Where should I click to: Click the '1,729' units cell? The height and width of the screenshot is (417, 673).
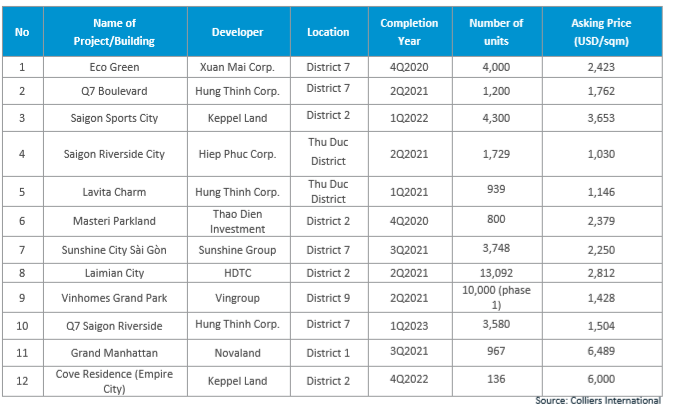click(497, 154)
